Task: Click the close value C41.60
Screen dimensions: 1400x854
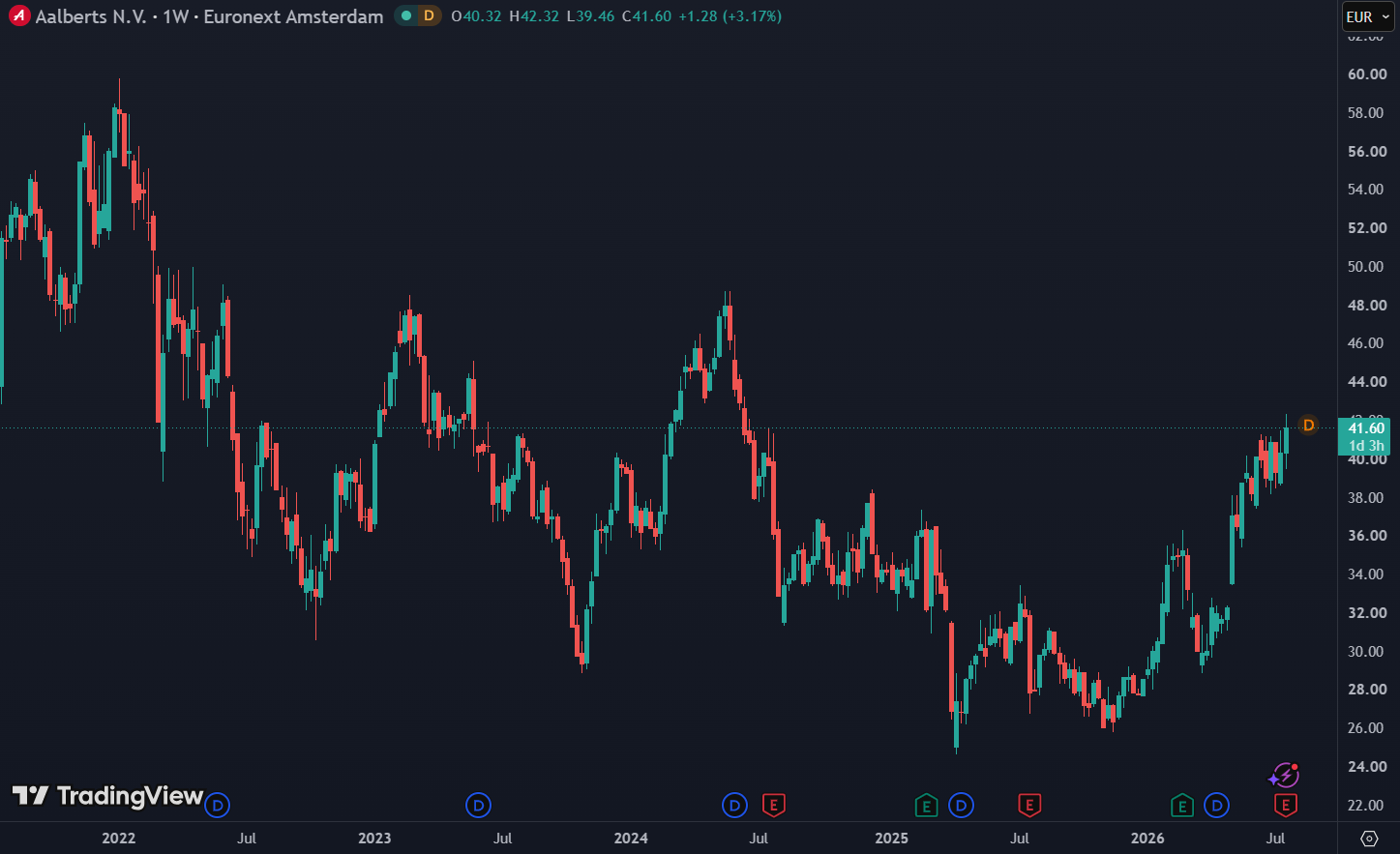Action: pyautogui.click(x=646, y=16)
